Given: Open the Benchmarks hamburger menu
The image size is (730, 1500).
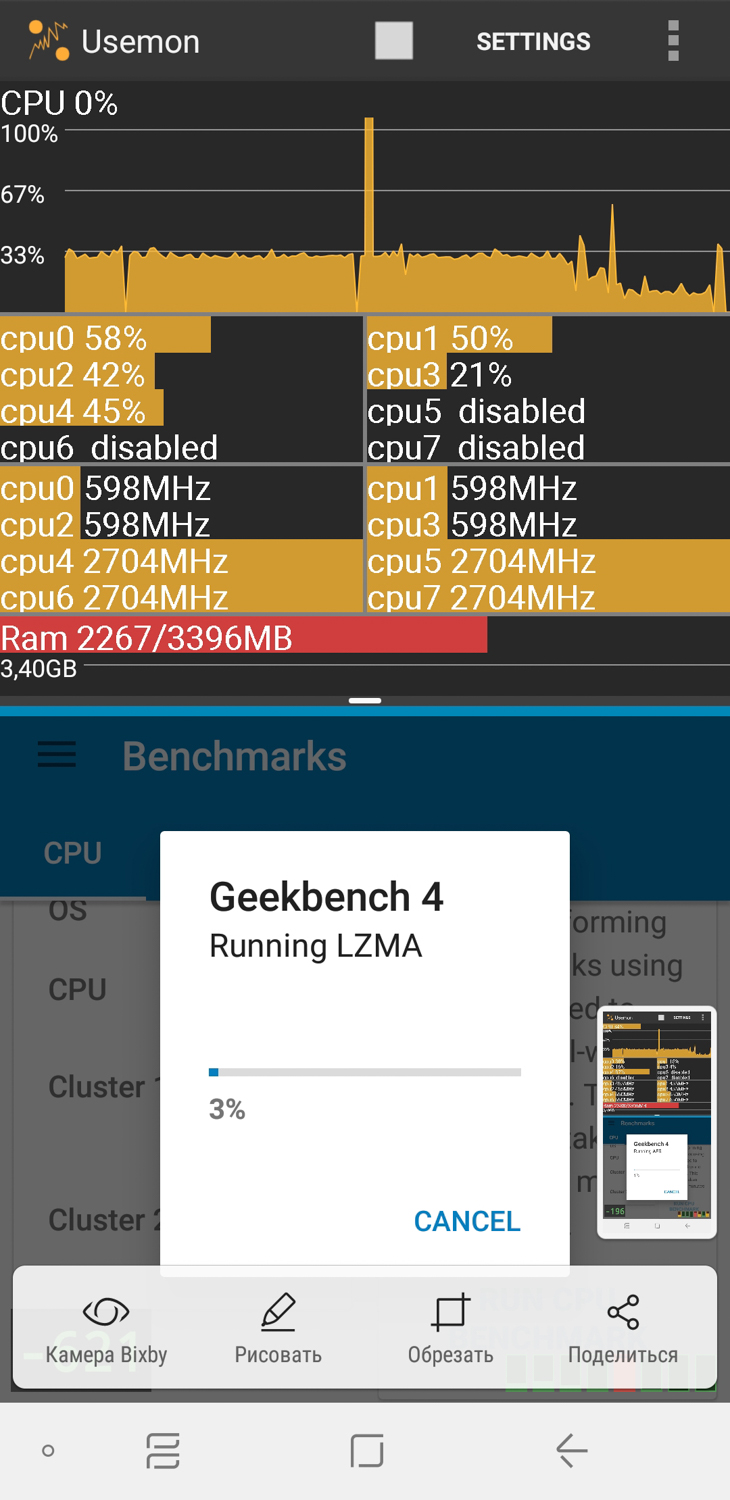Looking at the screenshot, I should click(57, 756).
